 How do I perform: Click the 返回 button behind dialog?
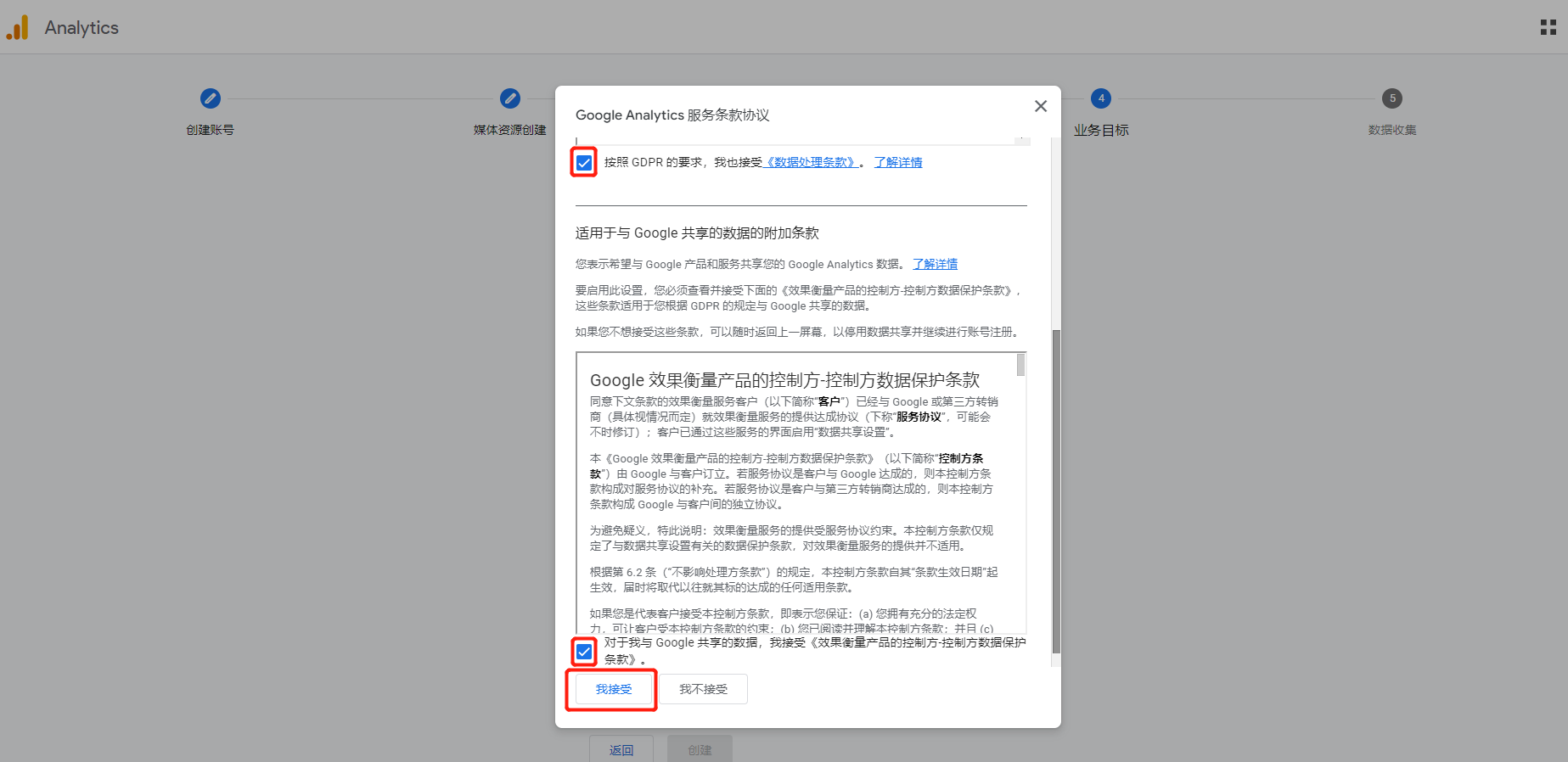click(621, 749)
